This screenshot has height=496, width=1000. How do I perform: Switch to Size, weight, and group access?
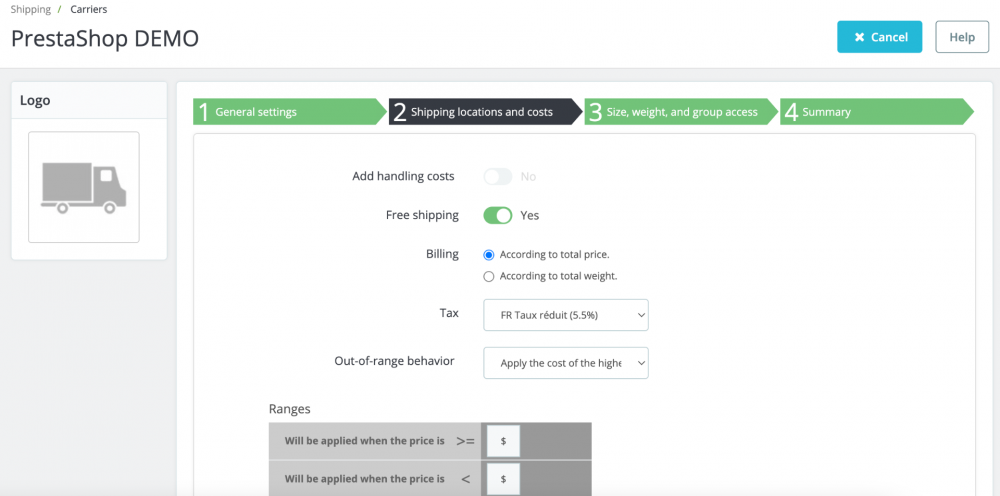(x=682, y=112)
